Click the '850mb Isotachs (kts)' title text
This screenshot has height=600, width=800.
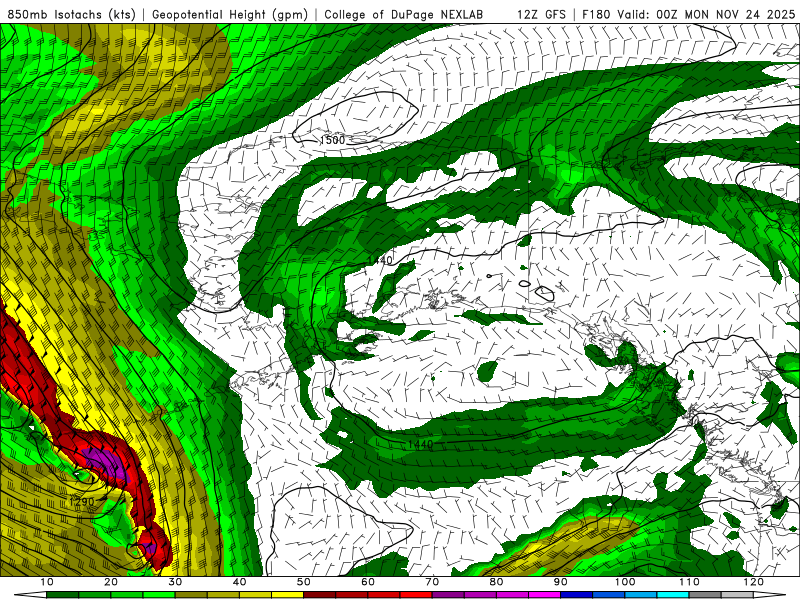coord(71,14)
